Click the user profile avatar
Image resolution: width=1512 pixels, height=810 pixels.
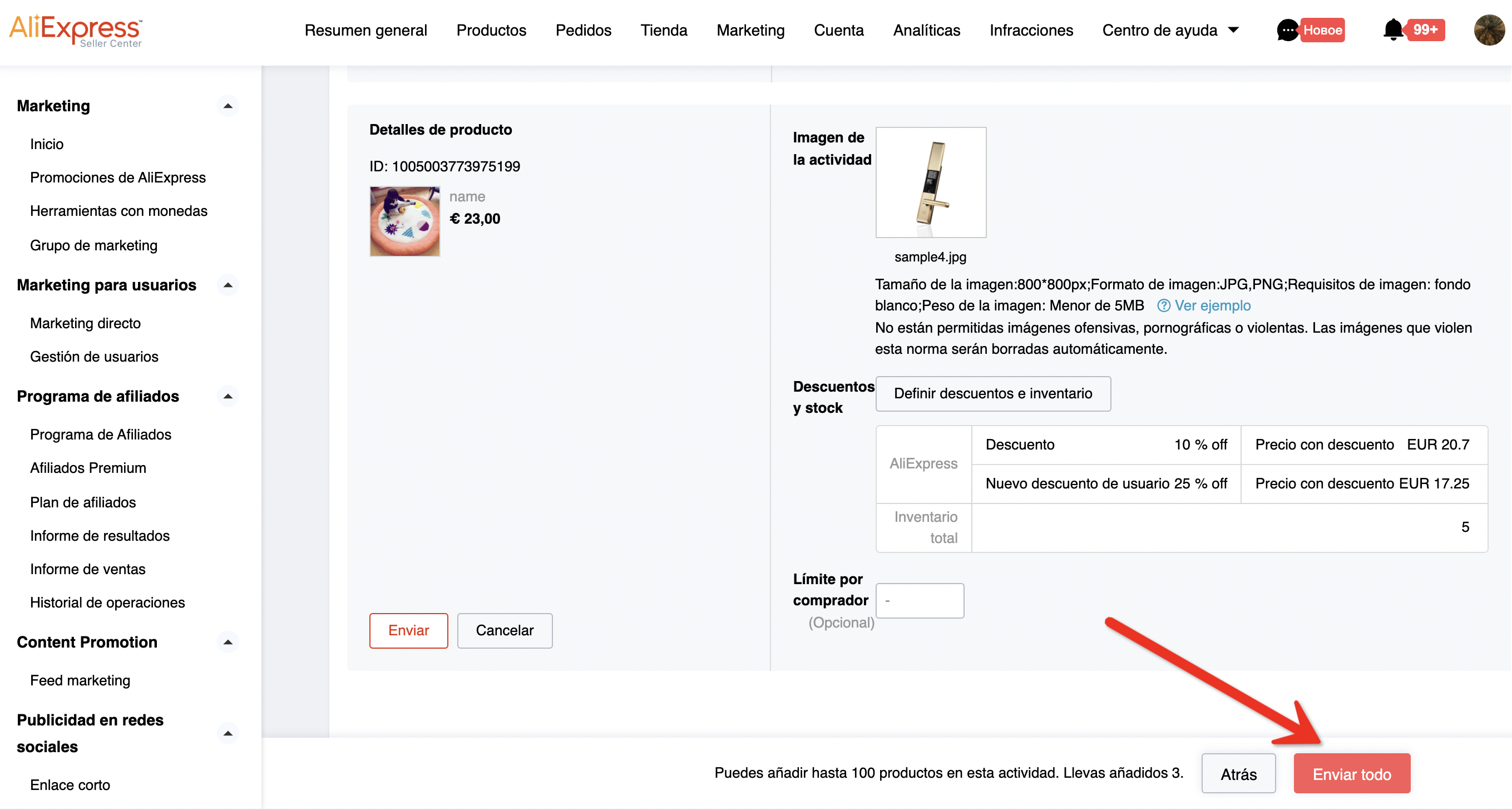tap(1489, 30)
